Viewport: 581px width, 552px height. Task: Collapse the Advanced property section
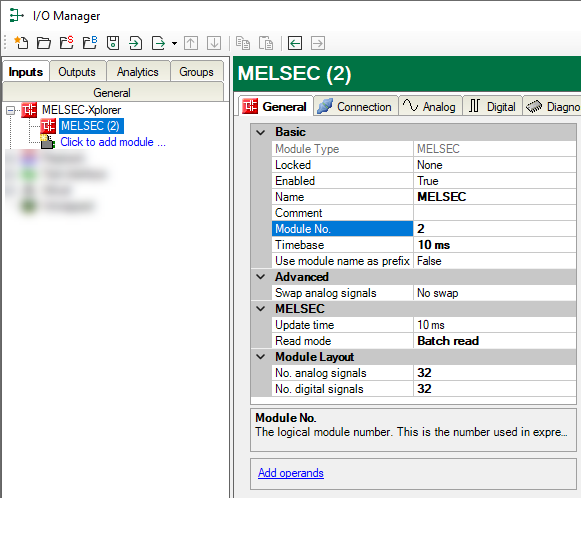[261, 277]
